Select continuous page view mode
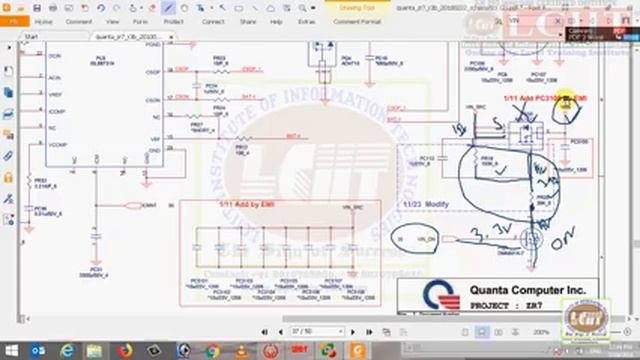The width and height of the screenshot is (640, 360). (x=482, y=332)
